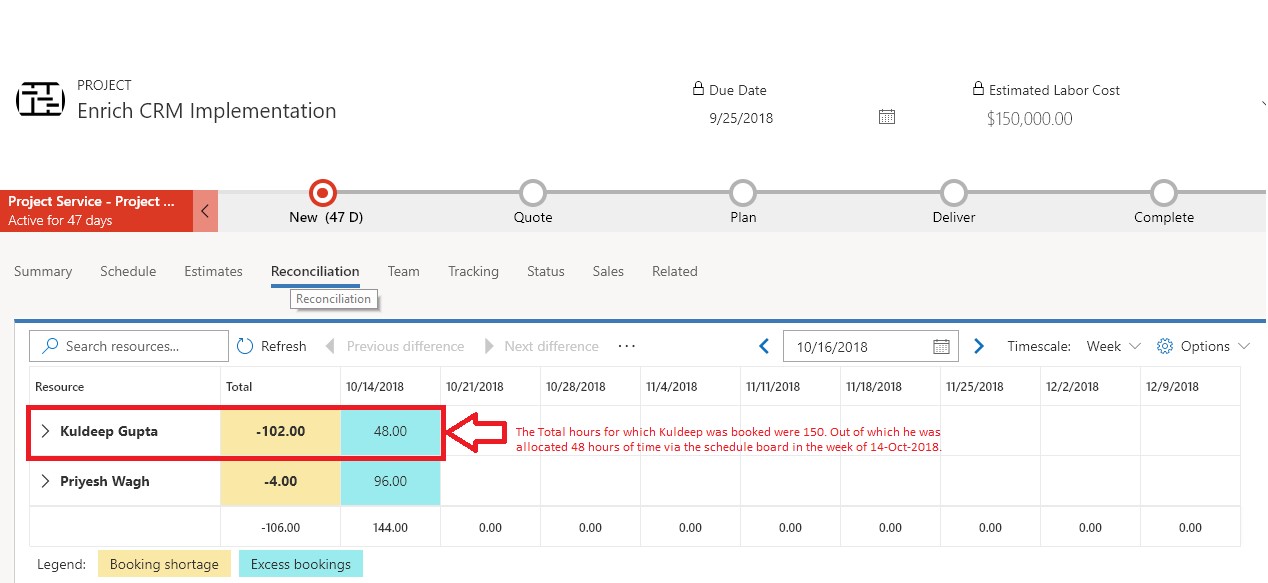Click the lock icon beside Estimated Labor Cost
The width and height of the screenshot is (1268, 583).
coord(978,89)
